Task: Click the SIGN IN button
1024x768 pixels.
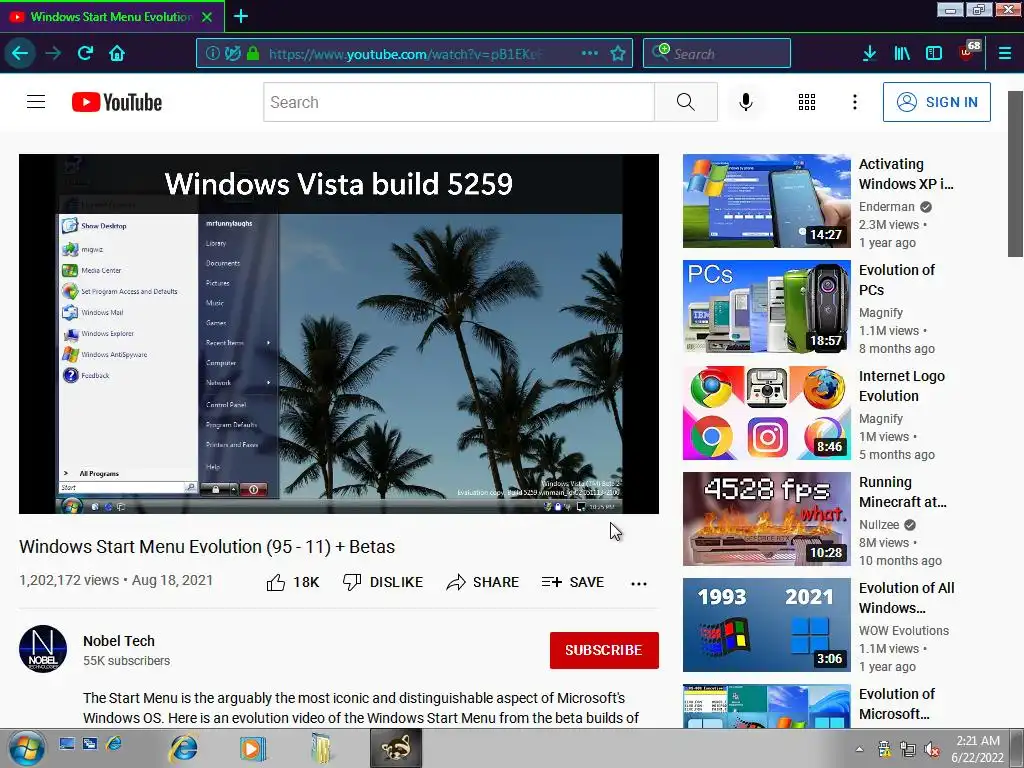Action: [936, 102]
